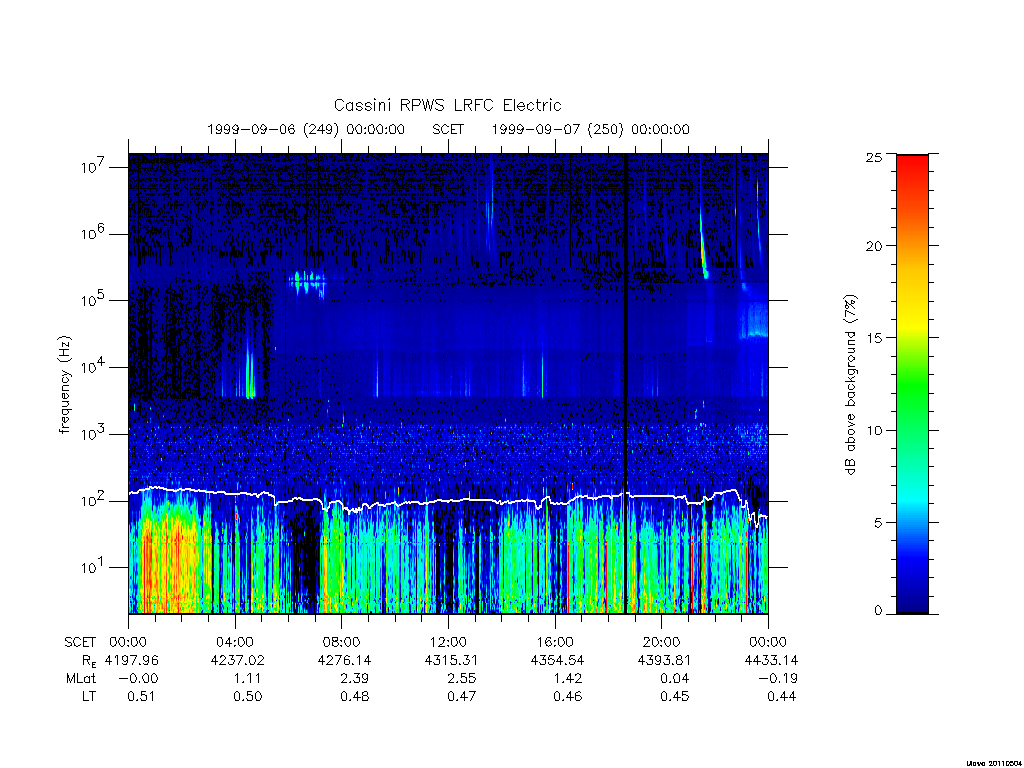Click the LT value 0.45
The image size is (1024, 768).
[675, 697]
